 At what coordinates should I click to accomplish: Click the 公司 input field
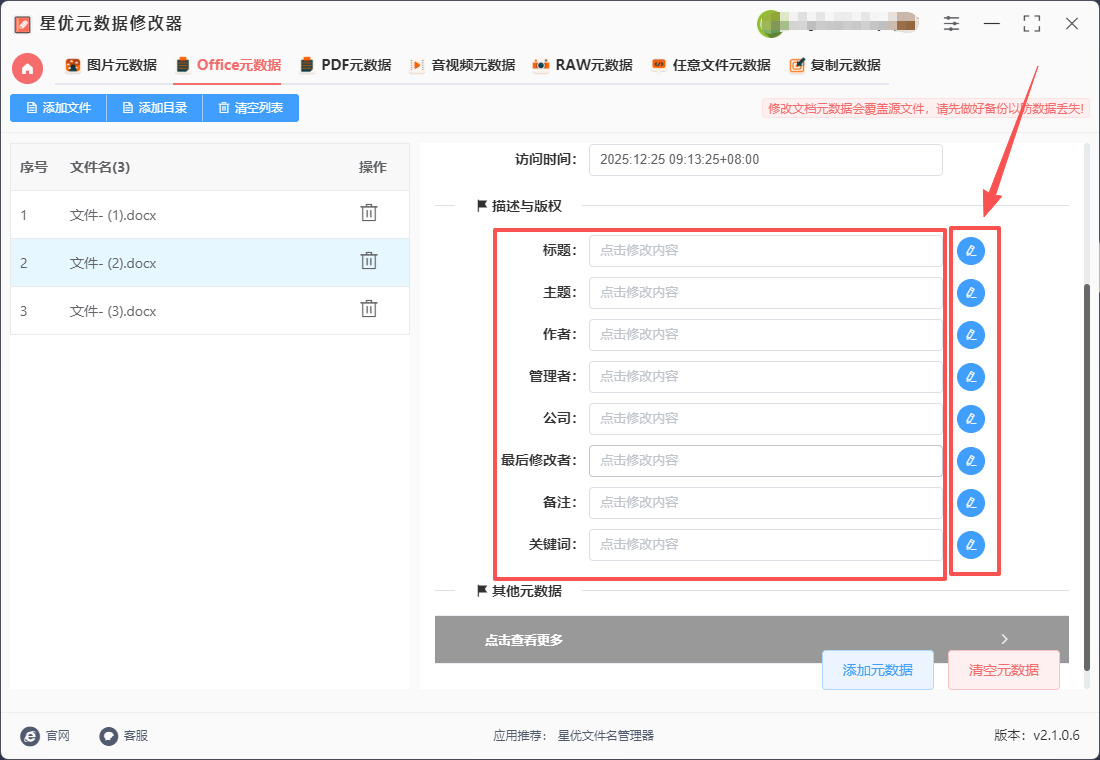pos(765,419)
